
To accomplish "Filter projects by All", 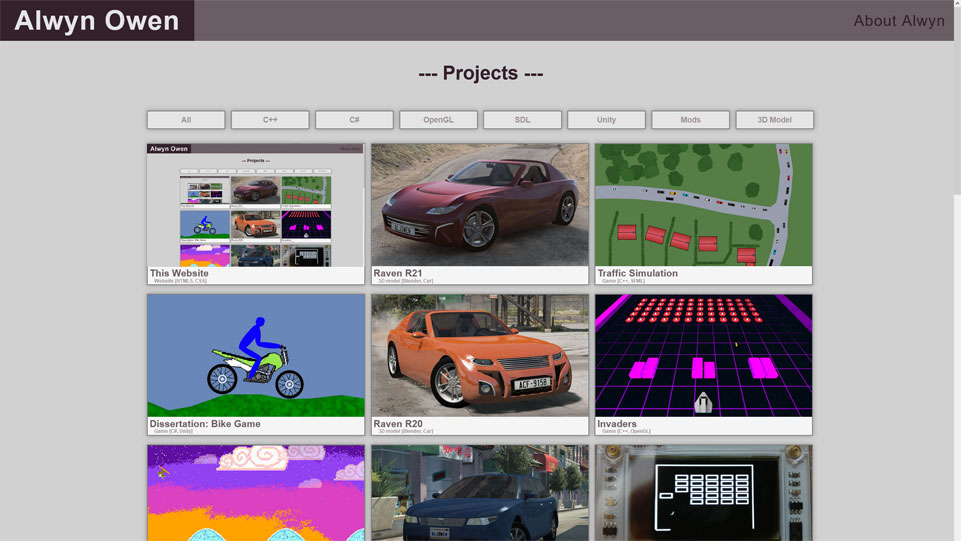I will pos(186,119).
